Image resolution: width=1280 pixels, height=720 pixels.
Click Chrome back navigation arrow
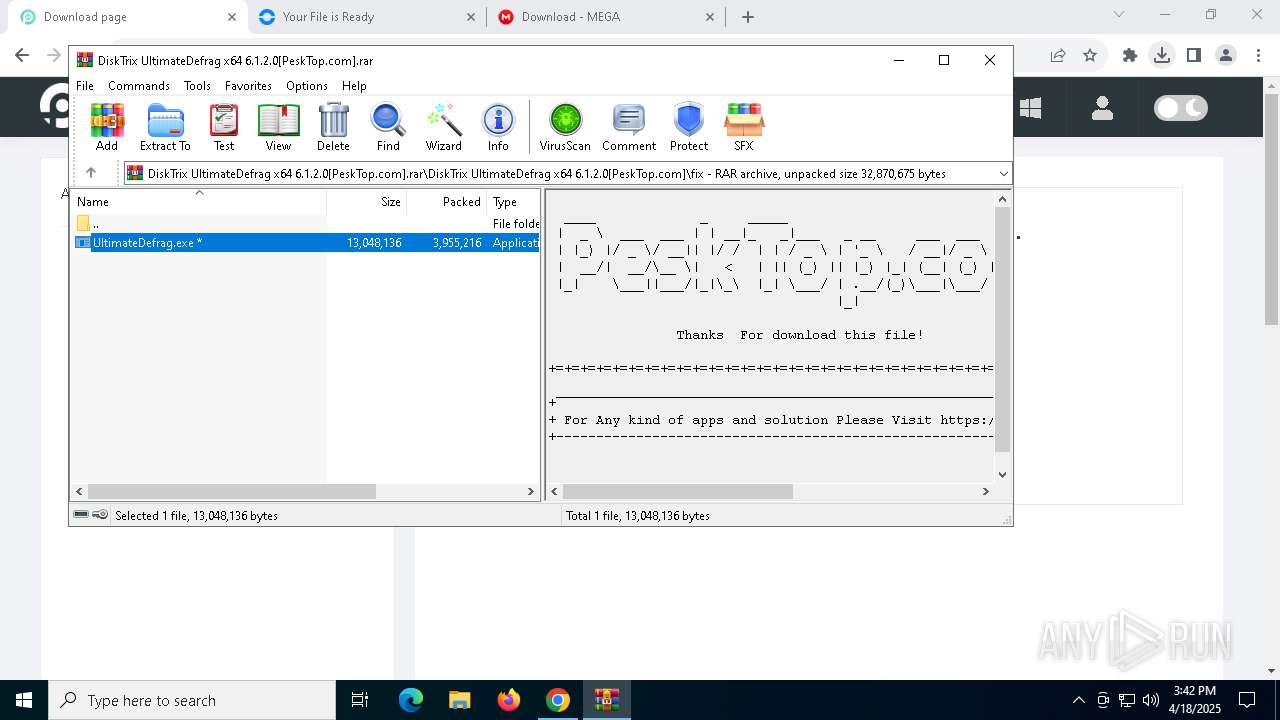click(x=22, y=56)
